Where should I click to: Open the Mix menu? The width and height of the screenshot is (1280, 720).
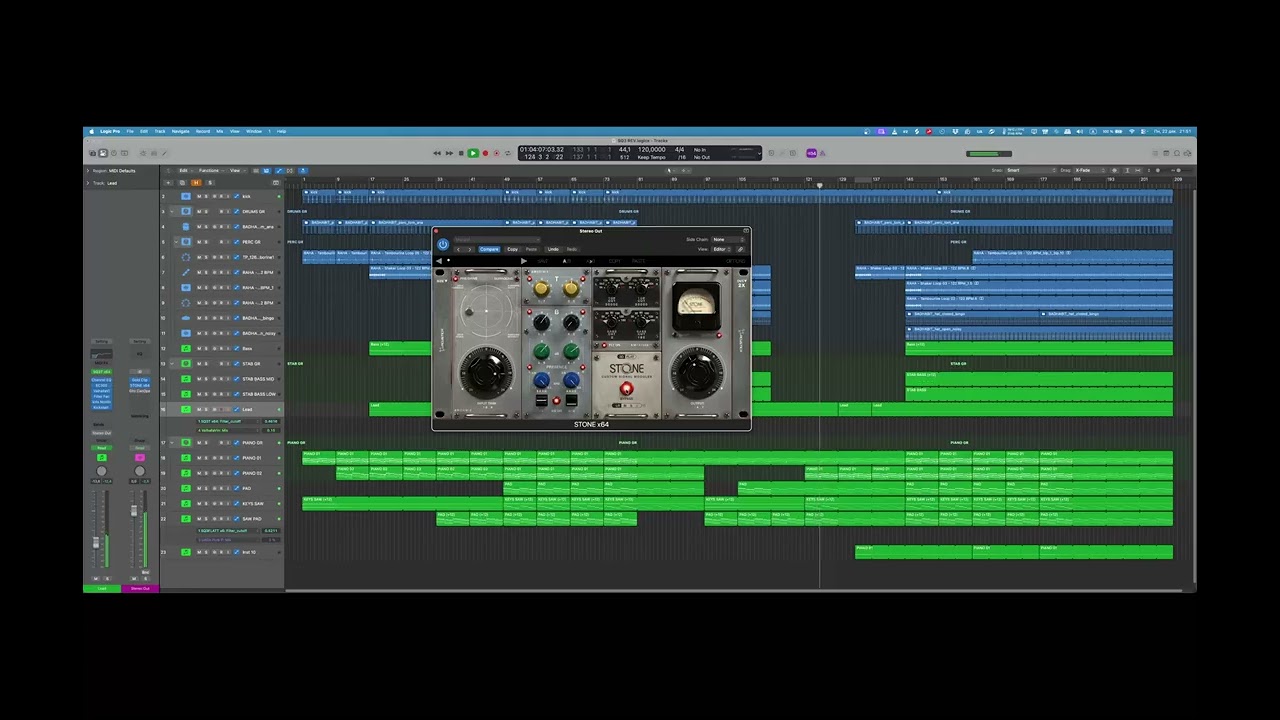pyautogui.click(x=219, y=131)
